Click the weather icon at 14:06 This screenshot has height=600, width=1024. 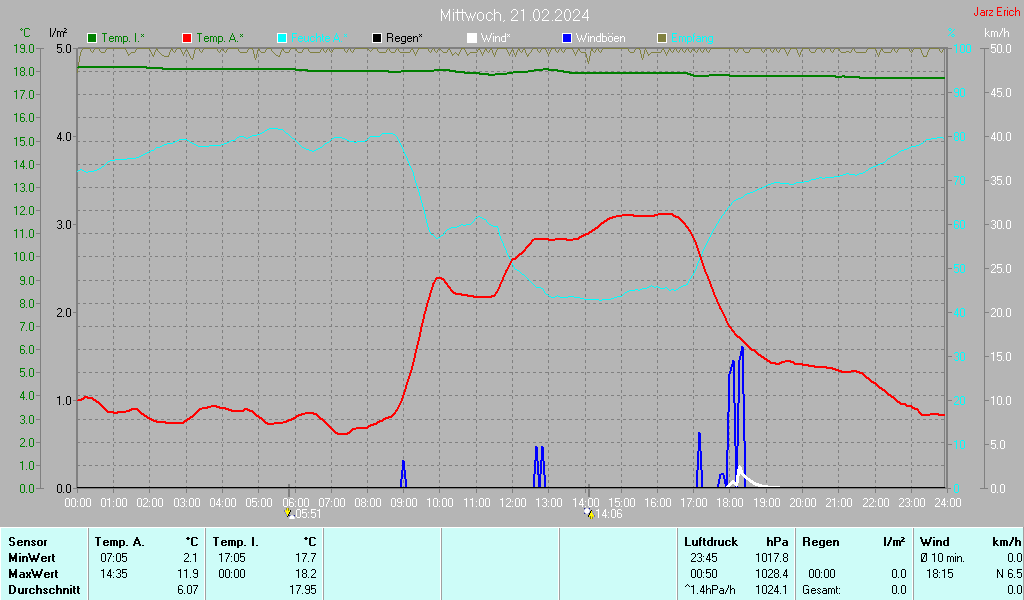589,514
